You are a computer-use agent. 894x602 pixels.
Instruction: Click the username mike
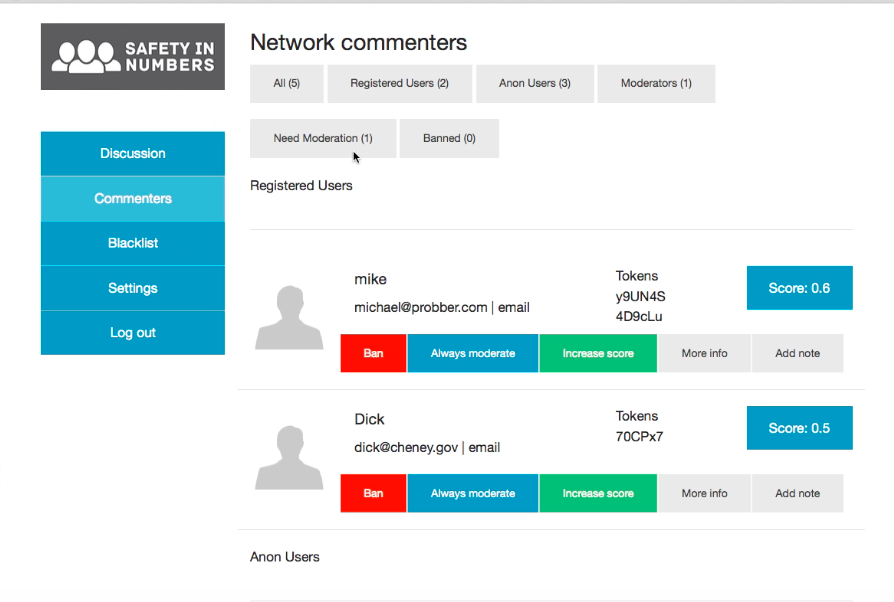coord(371,279)
